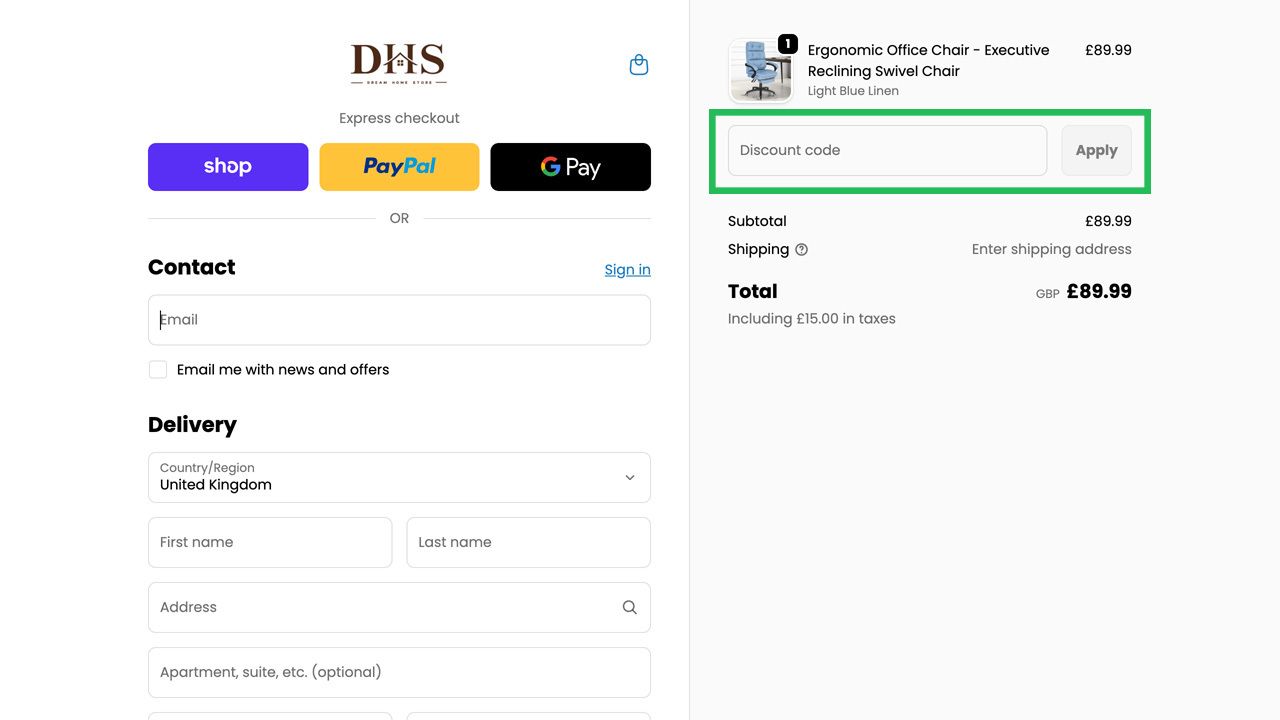1280x720 pixels.
Task: Click the search icon in Address field
Action: (x=629, y=607)
